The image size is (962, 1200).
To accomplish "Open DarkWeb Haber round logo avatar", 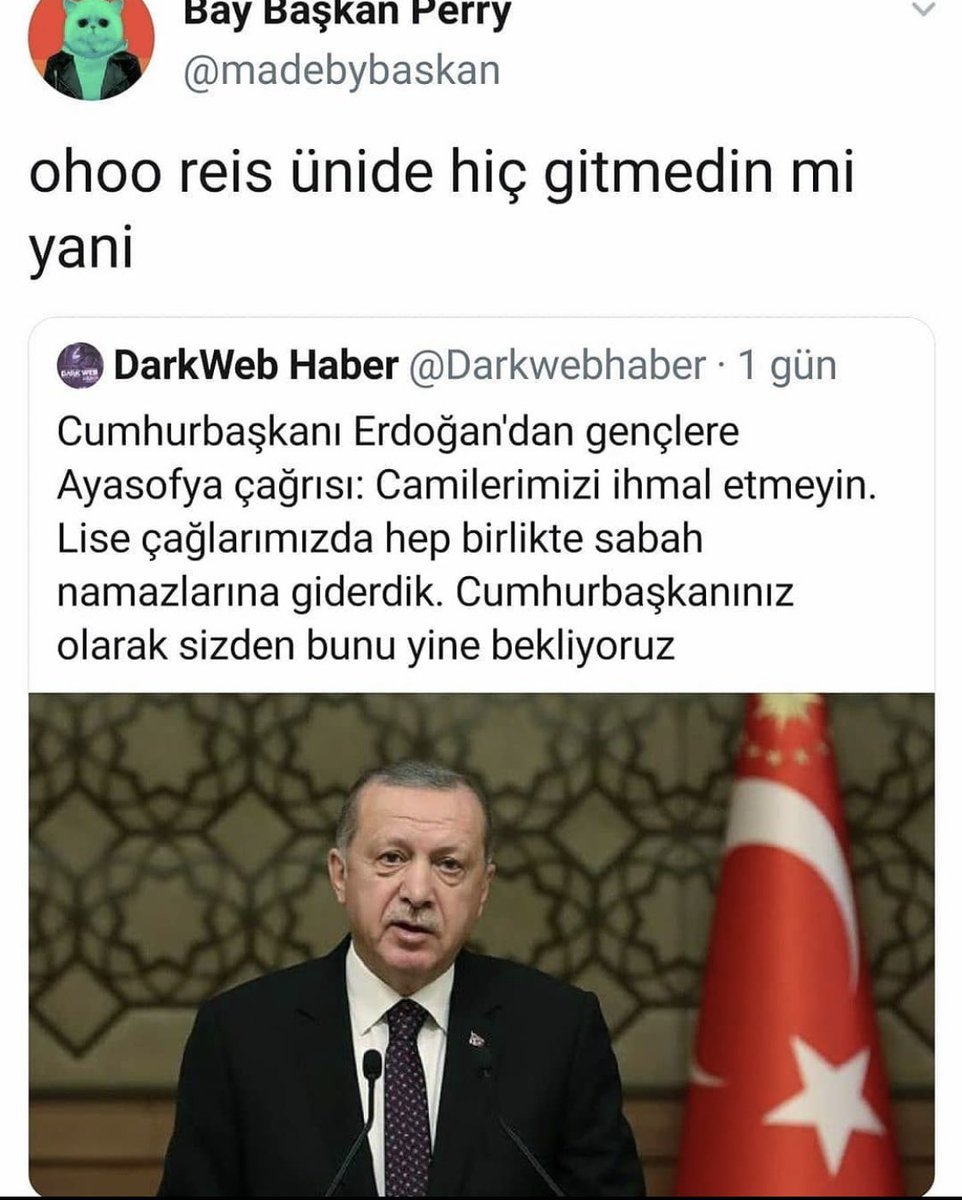I will click(x=79, y=366).
